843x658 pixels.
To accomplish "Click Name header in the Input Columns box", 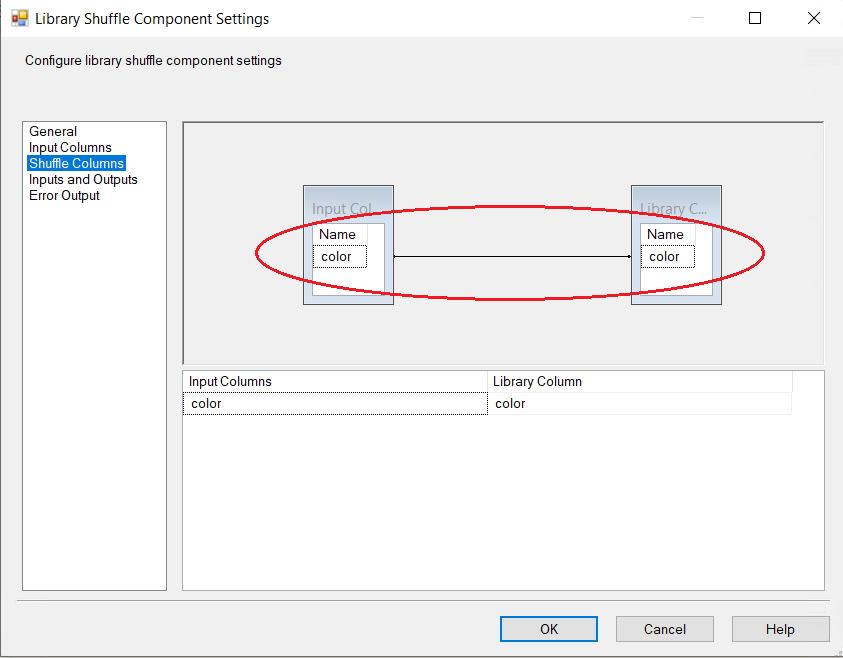I will 338,234.
